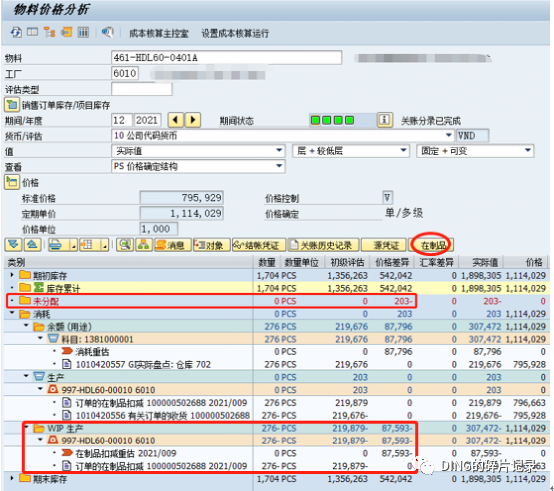Click the 关账历史记录 button
Image resolution: width=554 pixels, height=491 pixels.
(323, 244)
